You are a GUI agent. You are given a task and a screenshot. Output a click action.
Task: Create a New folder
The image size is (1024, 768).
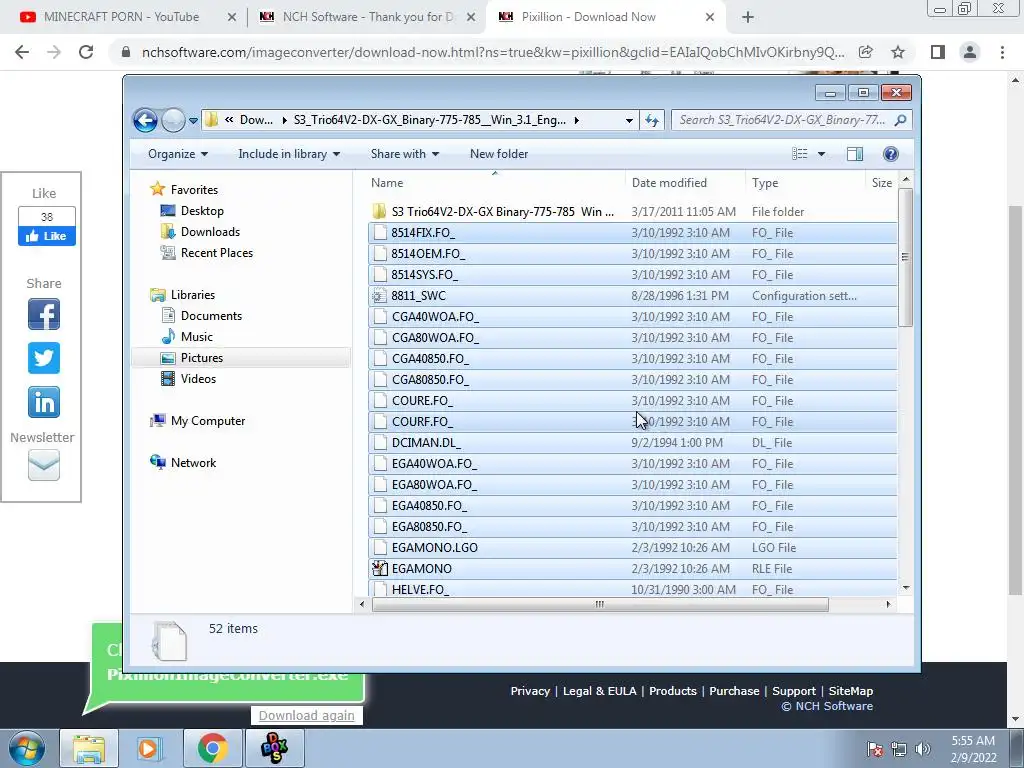coord(499,153)
